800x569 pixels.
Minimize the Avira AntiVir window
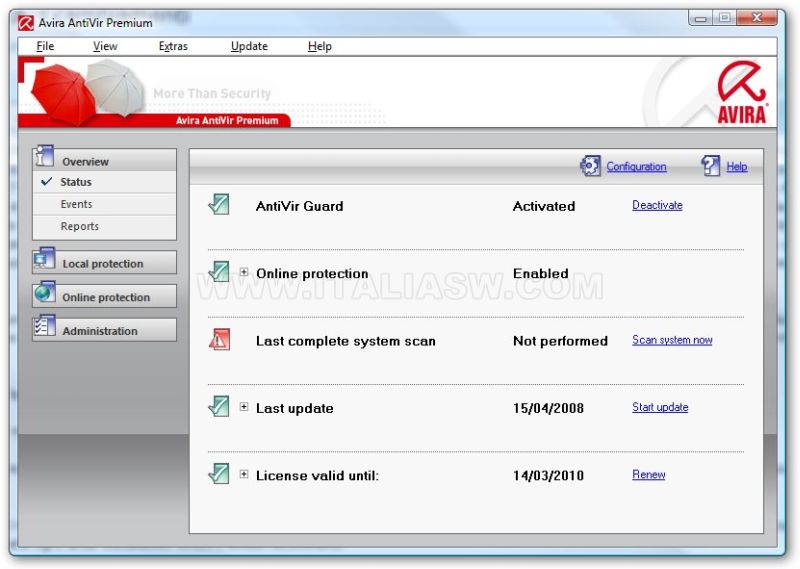coord(701,18)
